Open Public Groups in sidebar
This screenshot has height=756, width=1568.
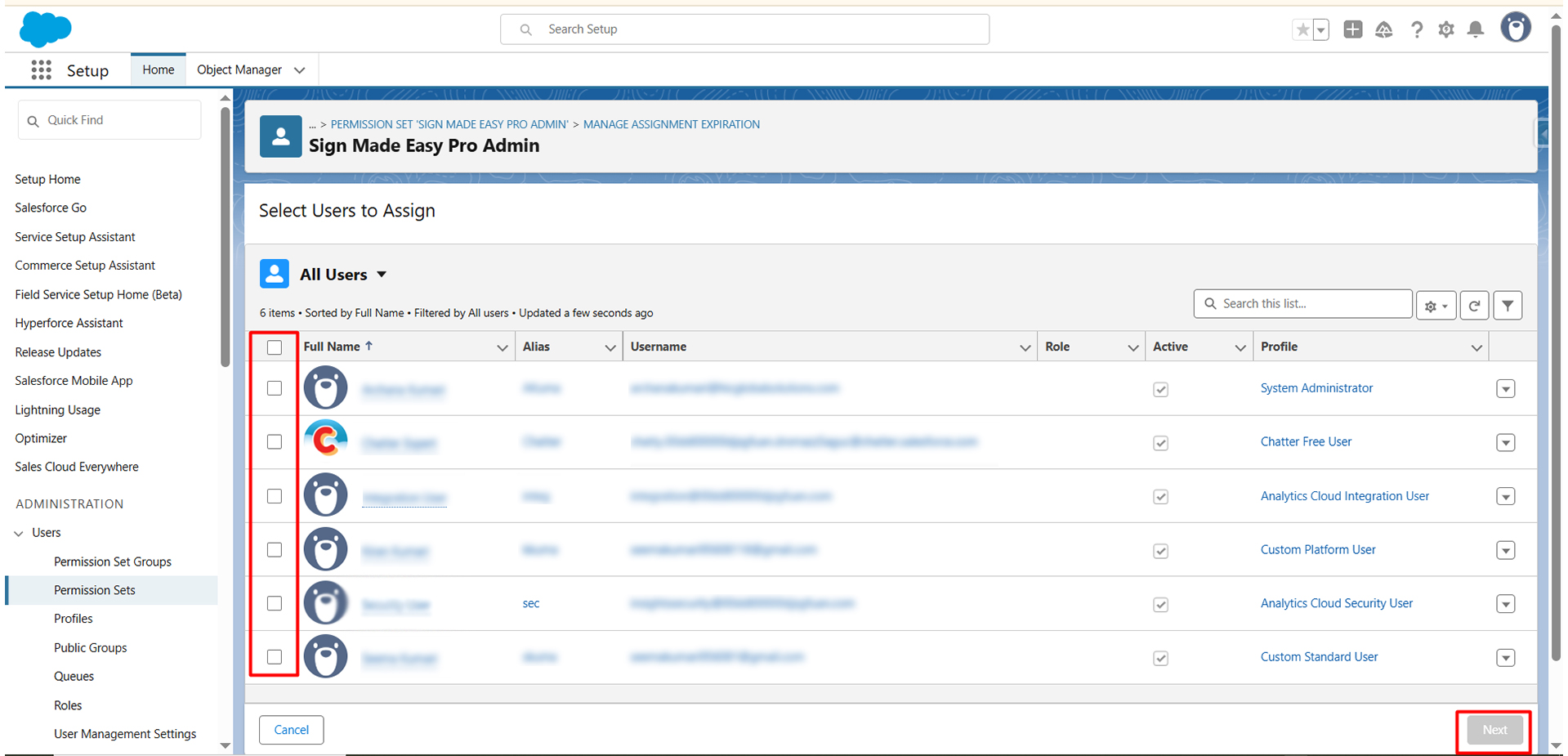tap(91, 647)
